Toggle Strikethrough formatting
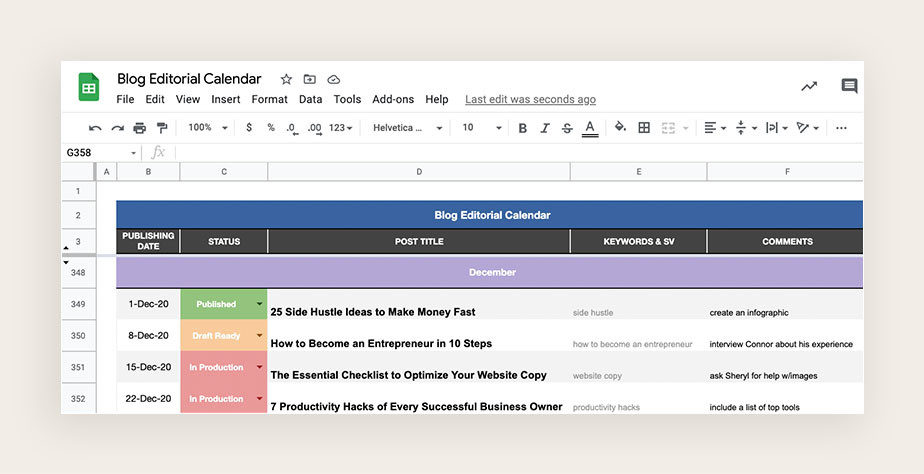Screen dimensions: 924x474 pos(567,128)
